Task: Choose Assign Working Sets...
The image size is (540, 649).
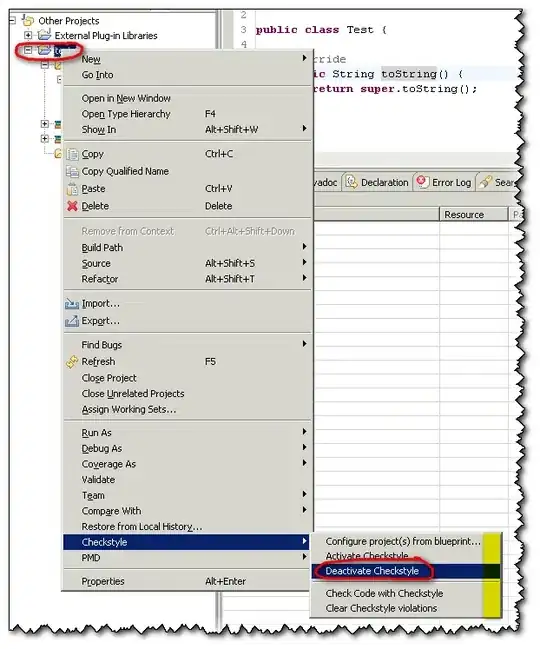Action: [x=187, y=409]
